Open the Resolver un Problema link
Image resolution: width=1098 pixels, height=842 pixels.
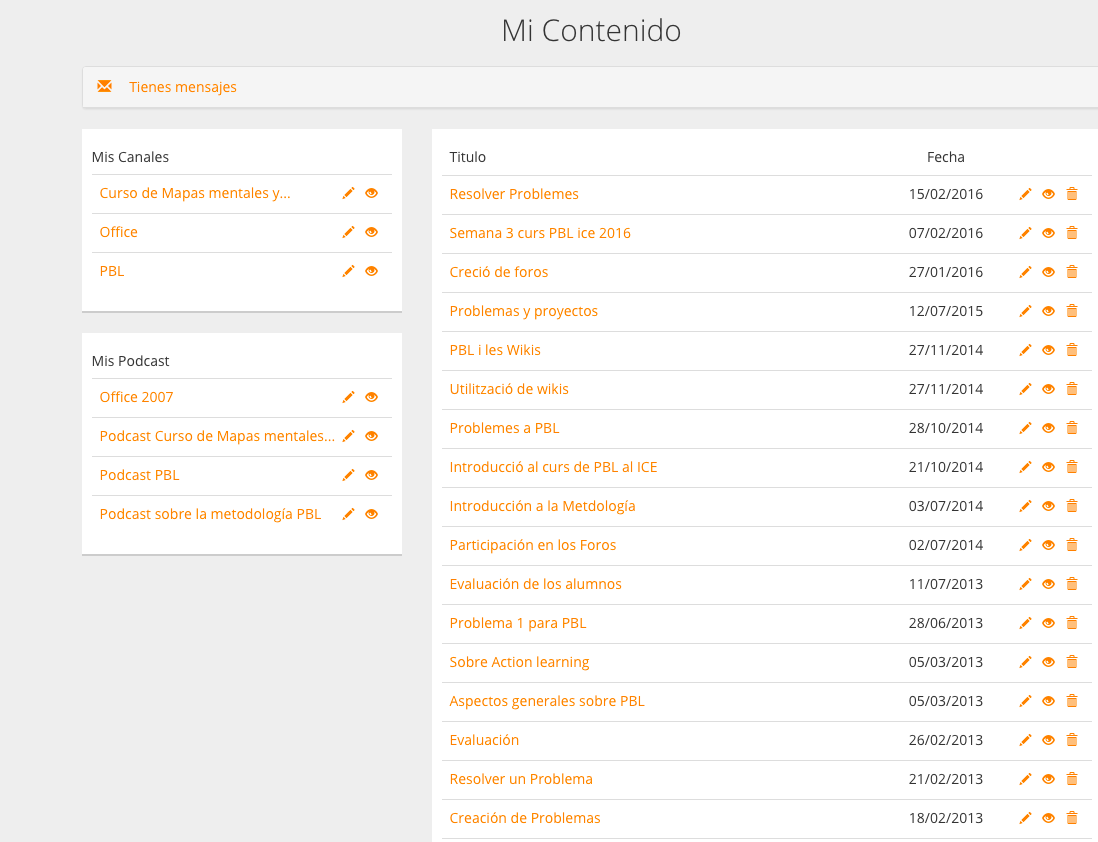coord(521,780)
